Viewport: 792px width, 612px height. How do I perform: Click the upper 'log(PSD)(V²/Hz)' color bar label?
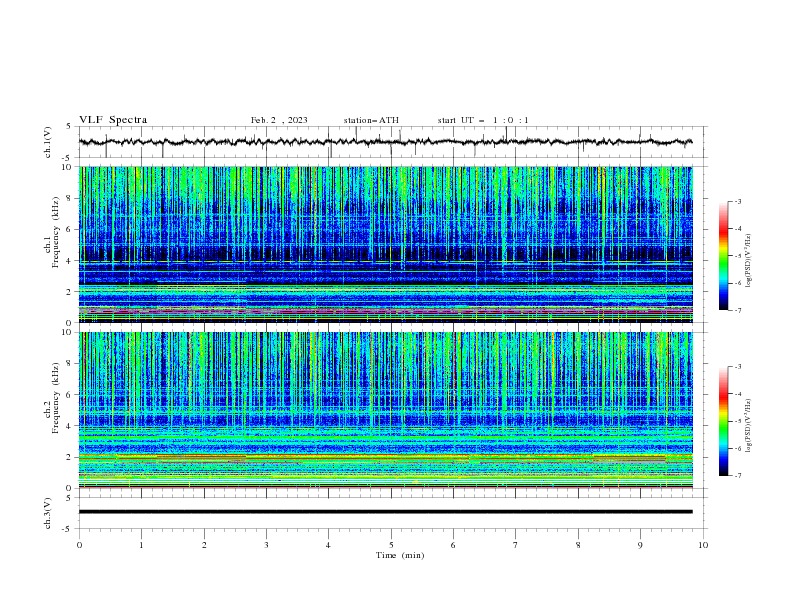tap(748, 261)
